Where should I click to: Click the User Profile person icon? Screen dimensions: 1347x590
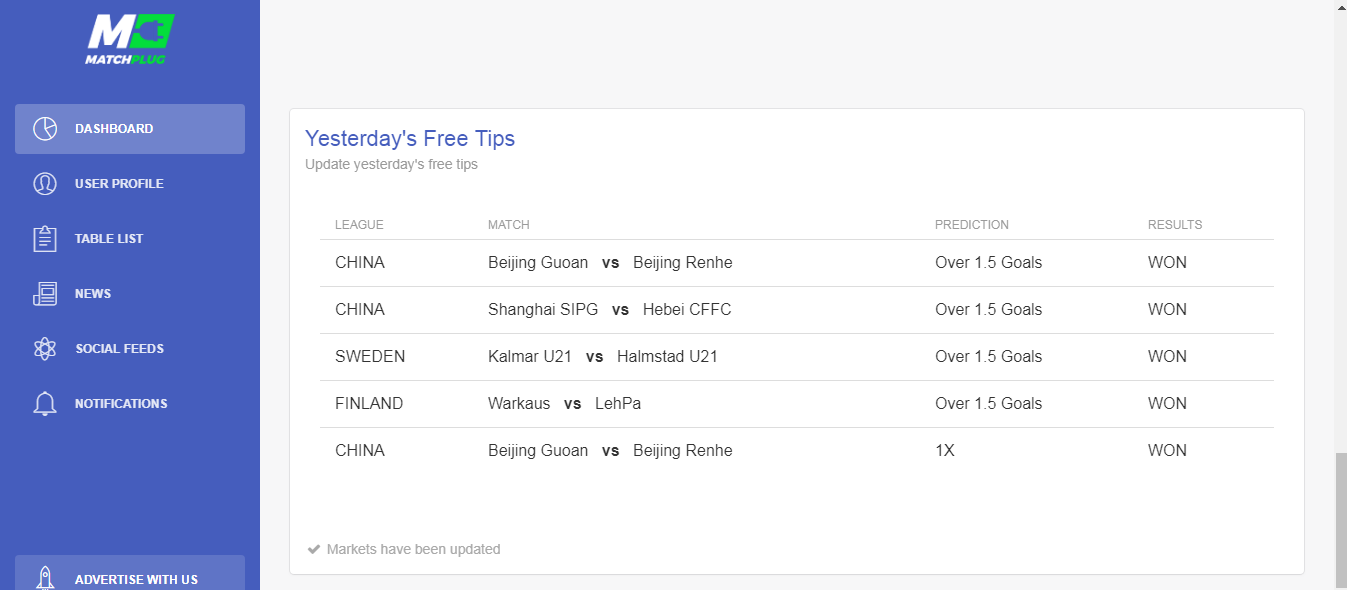pos(45,184)
